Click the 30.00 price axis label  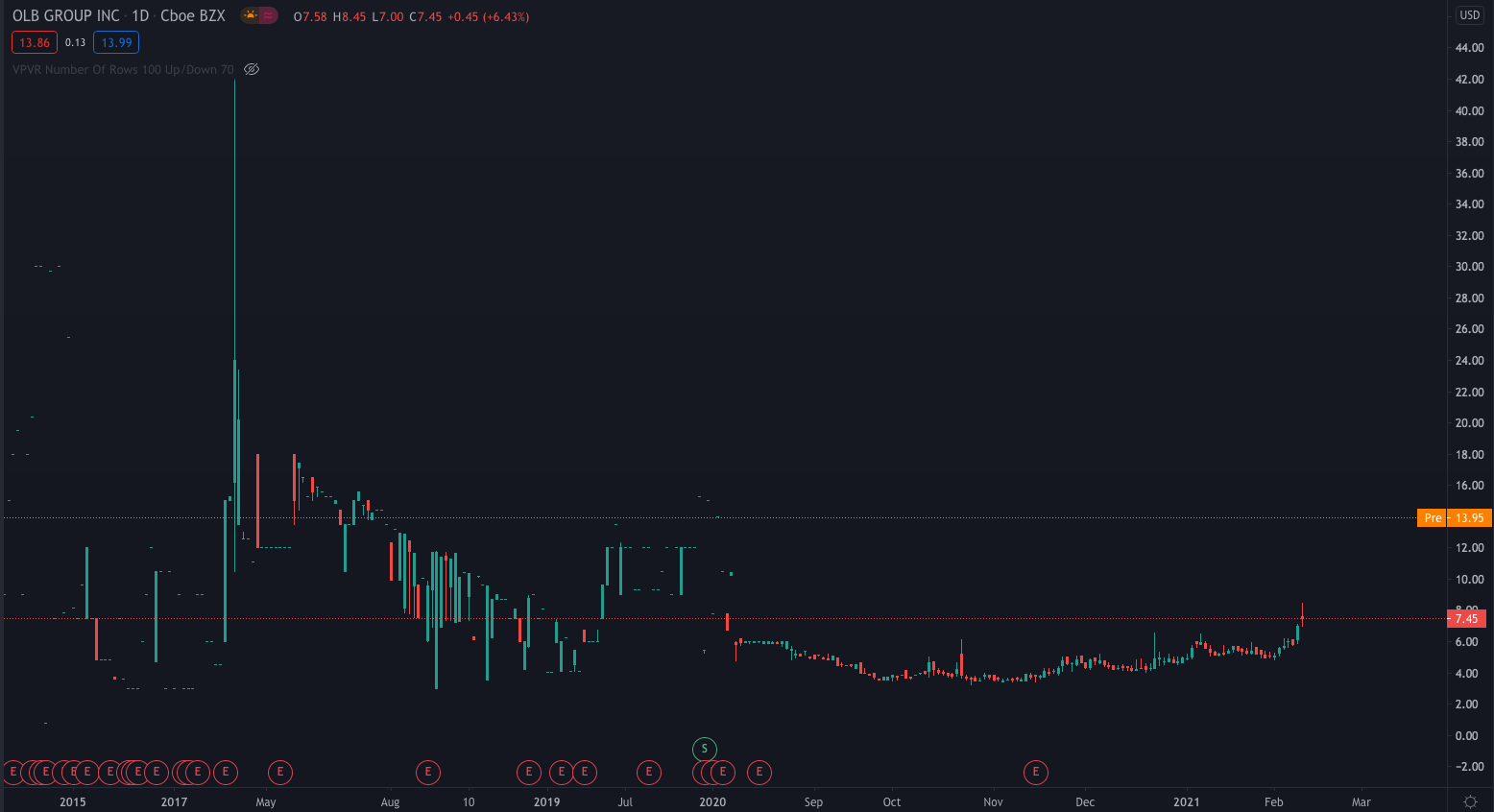click(1469, 267)
